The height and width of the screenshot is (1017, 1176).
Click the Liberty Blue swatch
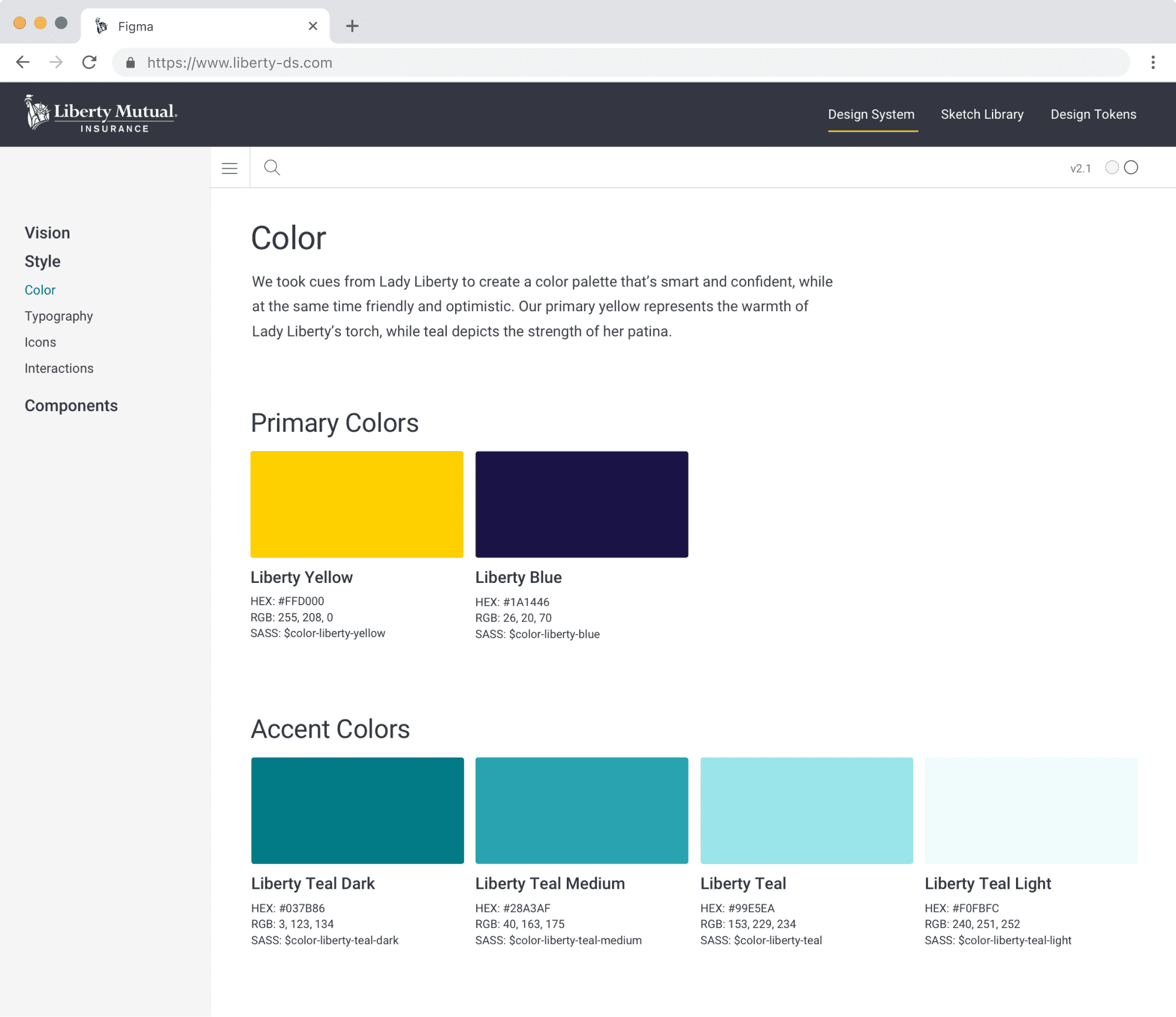[x=582, y=504]
